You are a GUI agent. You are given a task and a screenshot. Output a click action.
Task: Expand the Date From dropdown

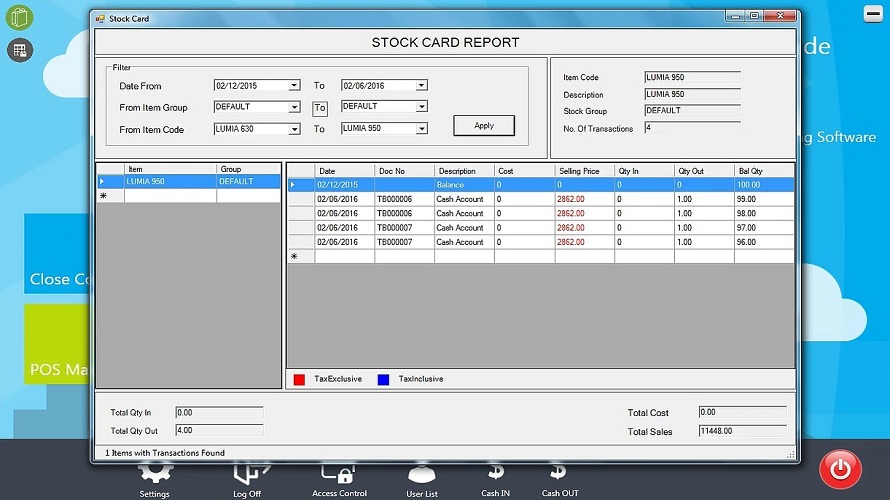294,86
